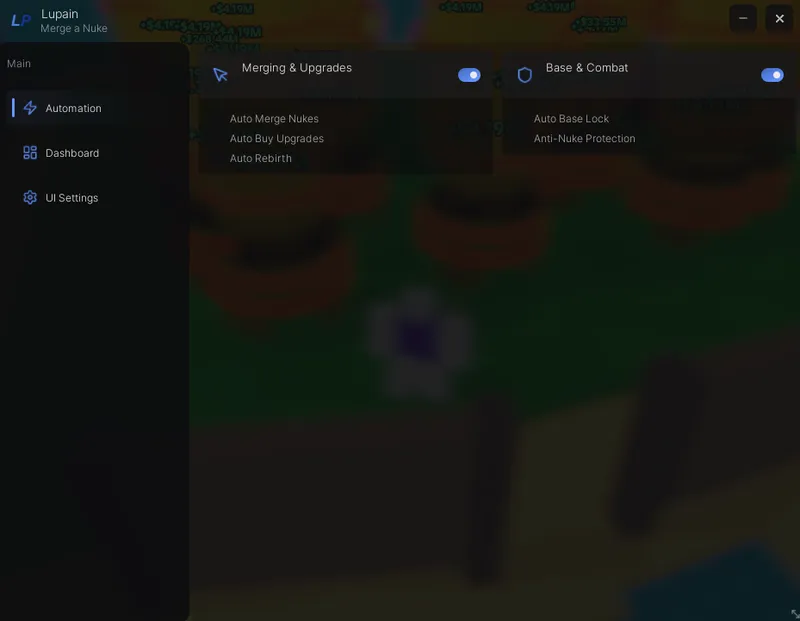Click the Dashboard grid icon

30,153
